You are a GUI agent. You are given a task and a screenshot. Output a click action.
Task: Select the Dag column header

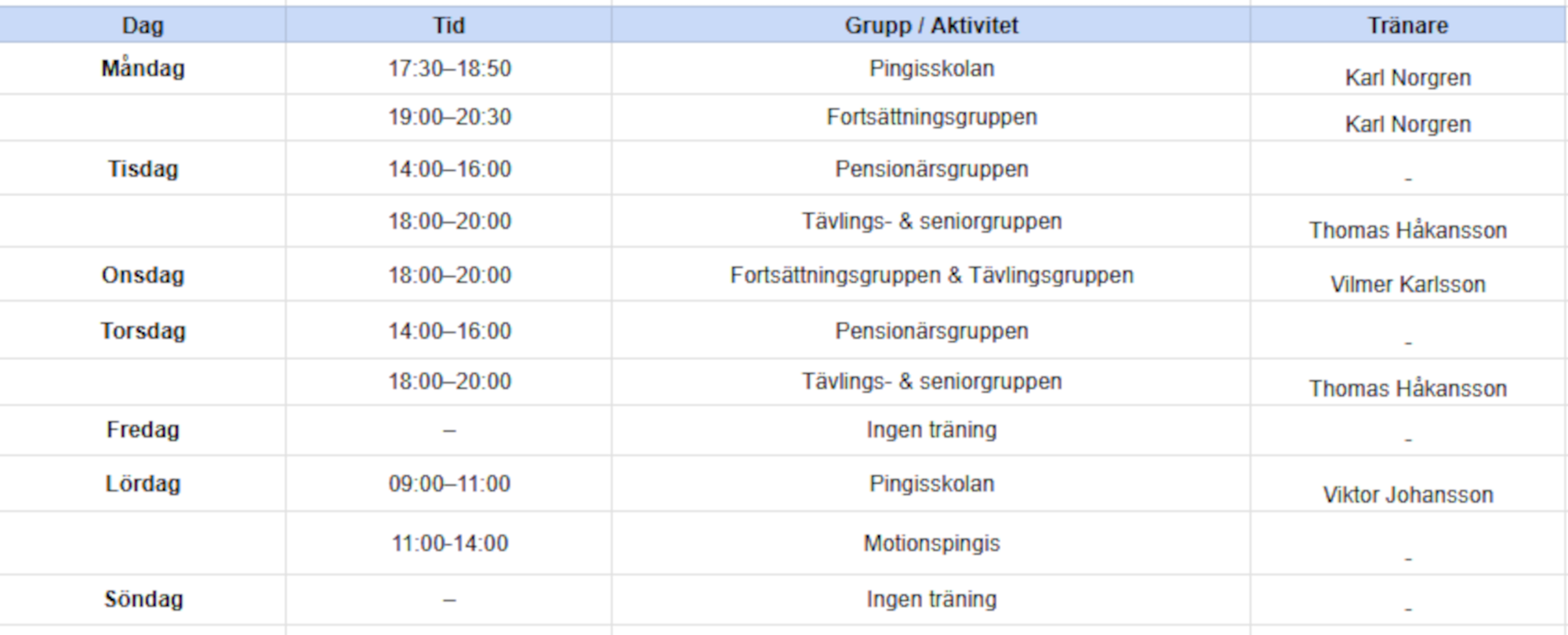click(143, 25)
